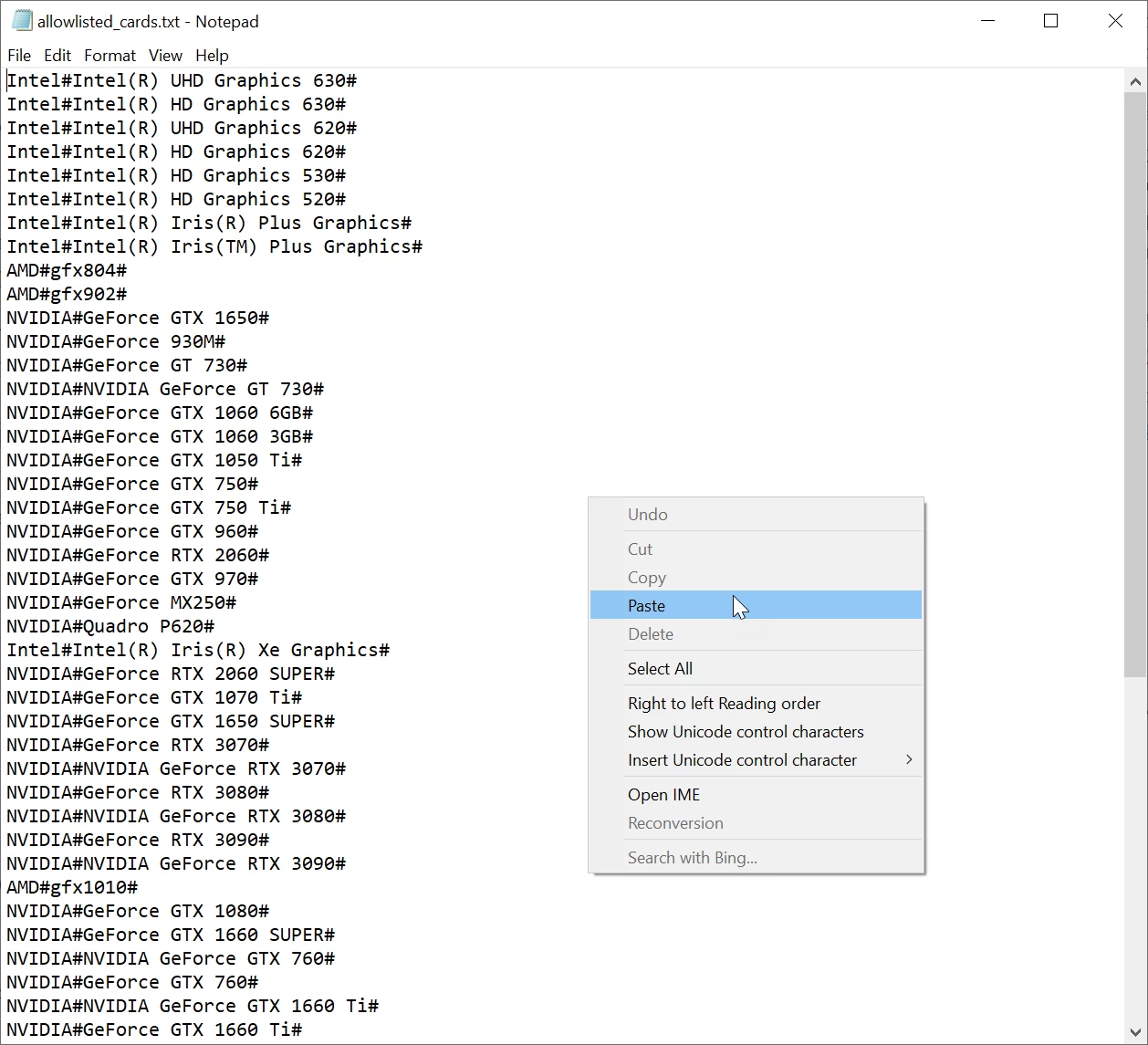Screen dimensions: 1148x1045
Task: Click line 'NVIDIA#GeForce GTX 960#'
Action: coord(132,531)
